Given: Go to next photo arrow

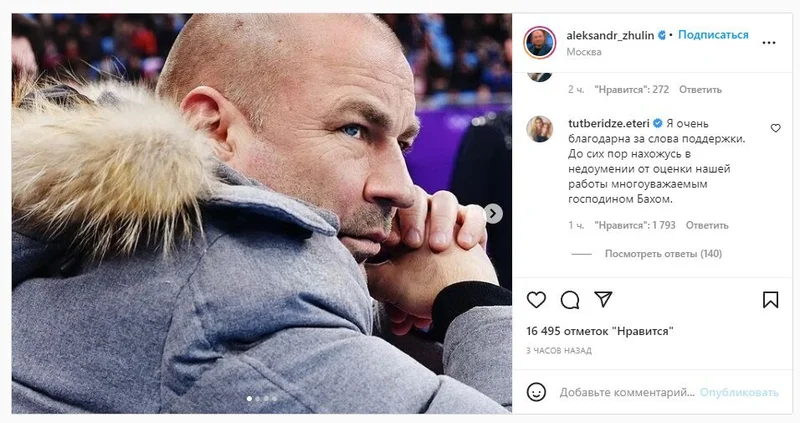Looking at the screenshot, I should pyautogui.click(x=493, y=213).
